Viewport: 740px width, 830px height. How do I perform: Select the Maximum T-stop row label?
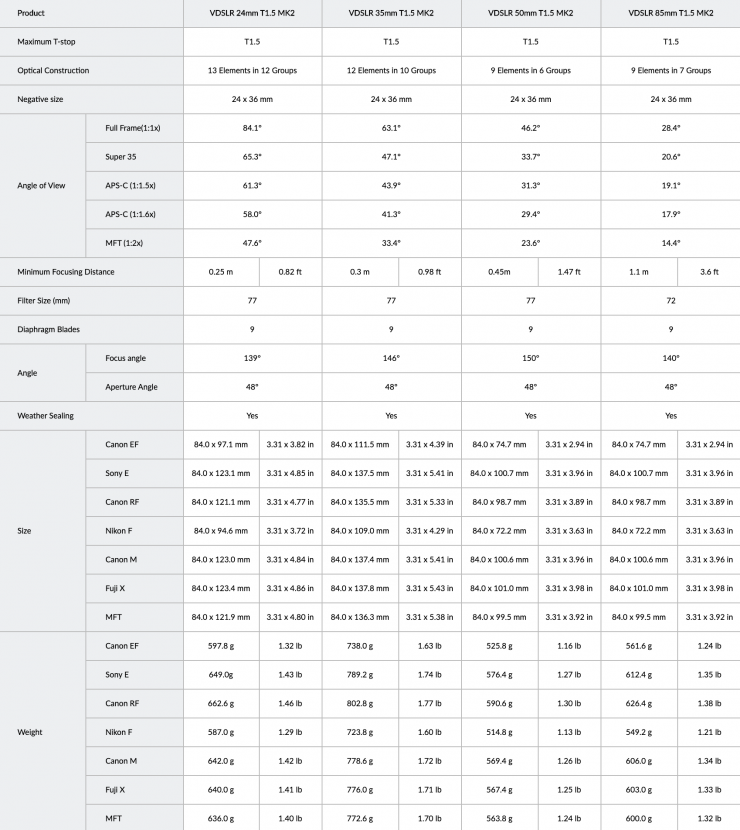point(51,42)
